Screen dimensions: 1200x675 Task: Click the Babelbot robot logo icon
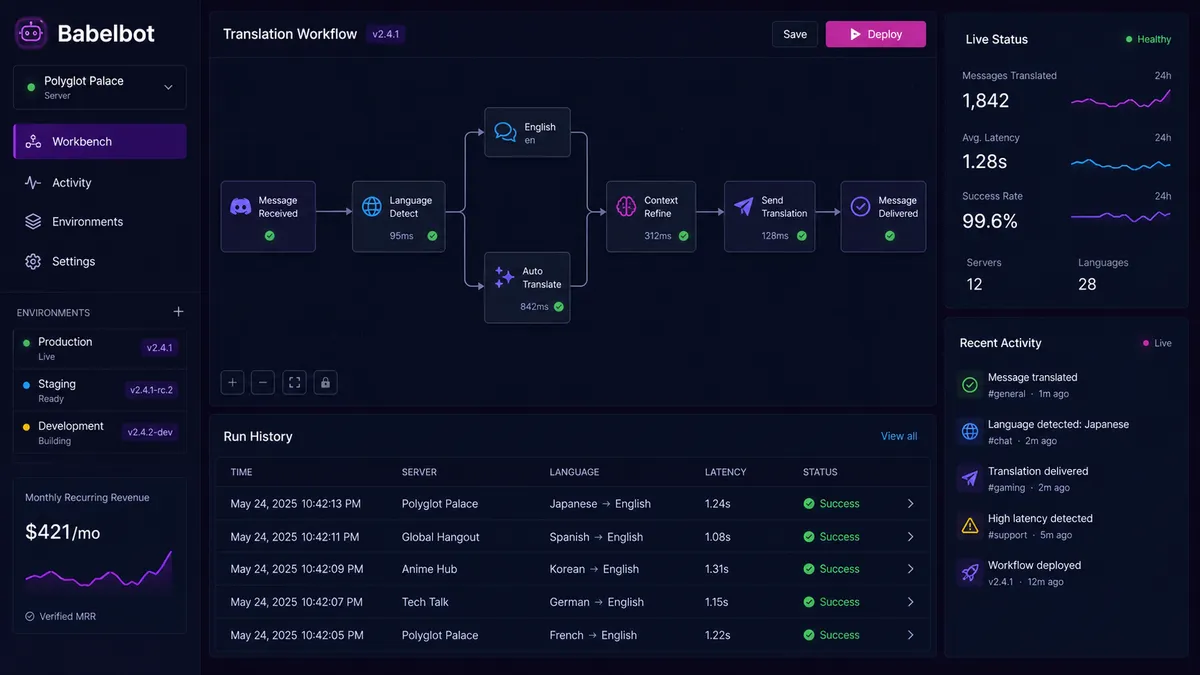[x=31, y=33]
